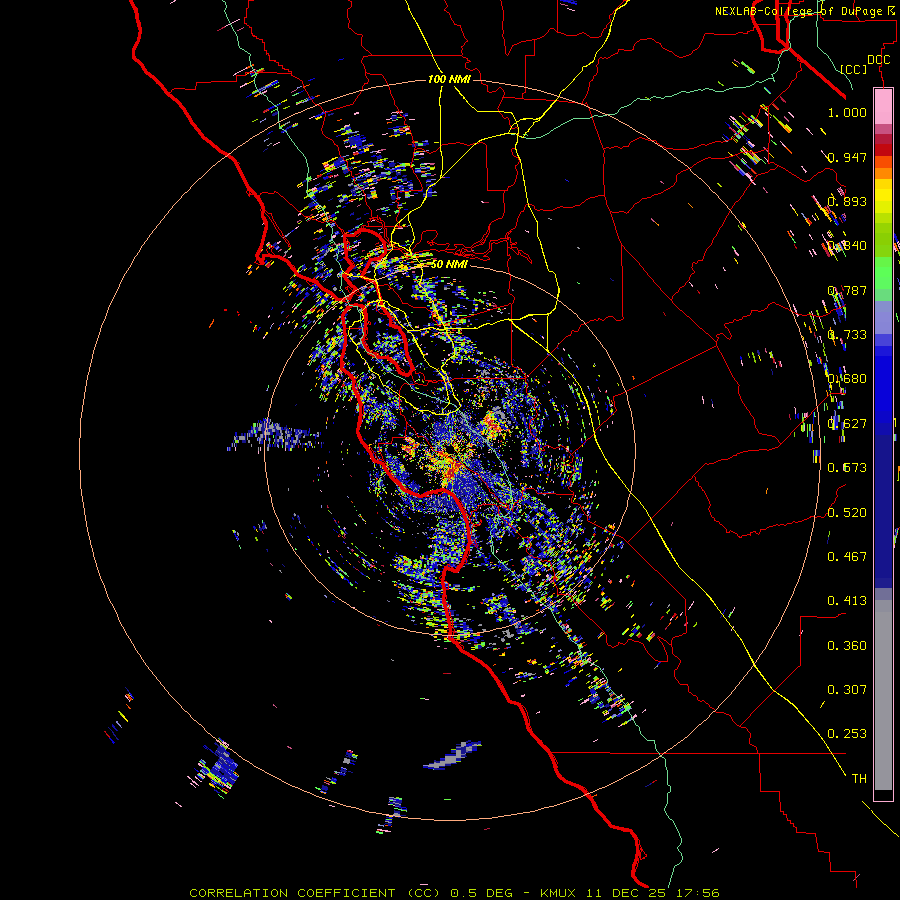
Task: Click the "17:56" timestamp in the caption
Action: (x=697, y=893)
